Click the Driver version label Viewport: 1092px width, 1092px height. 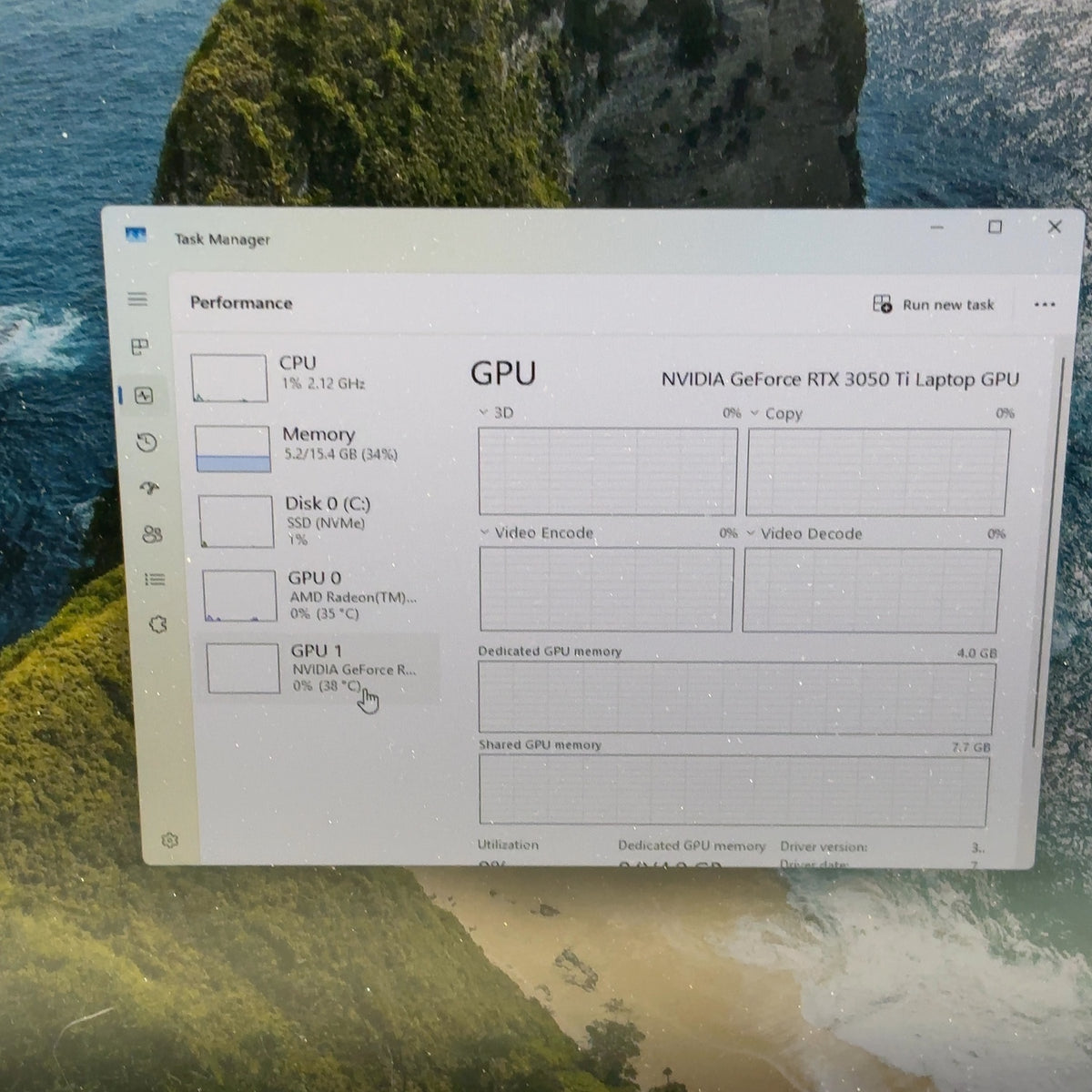(824, 847)
